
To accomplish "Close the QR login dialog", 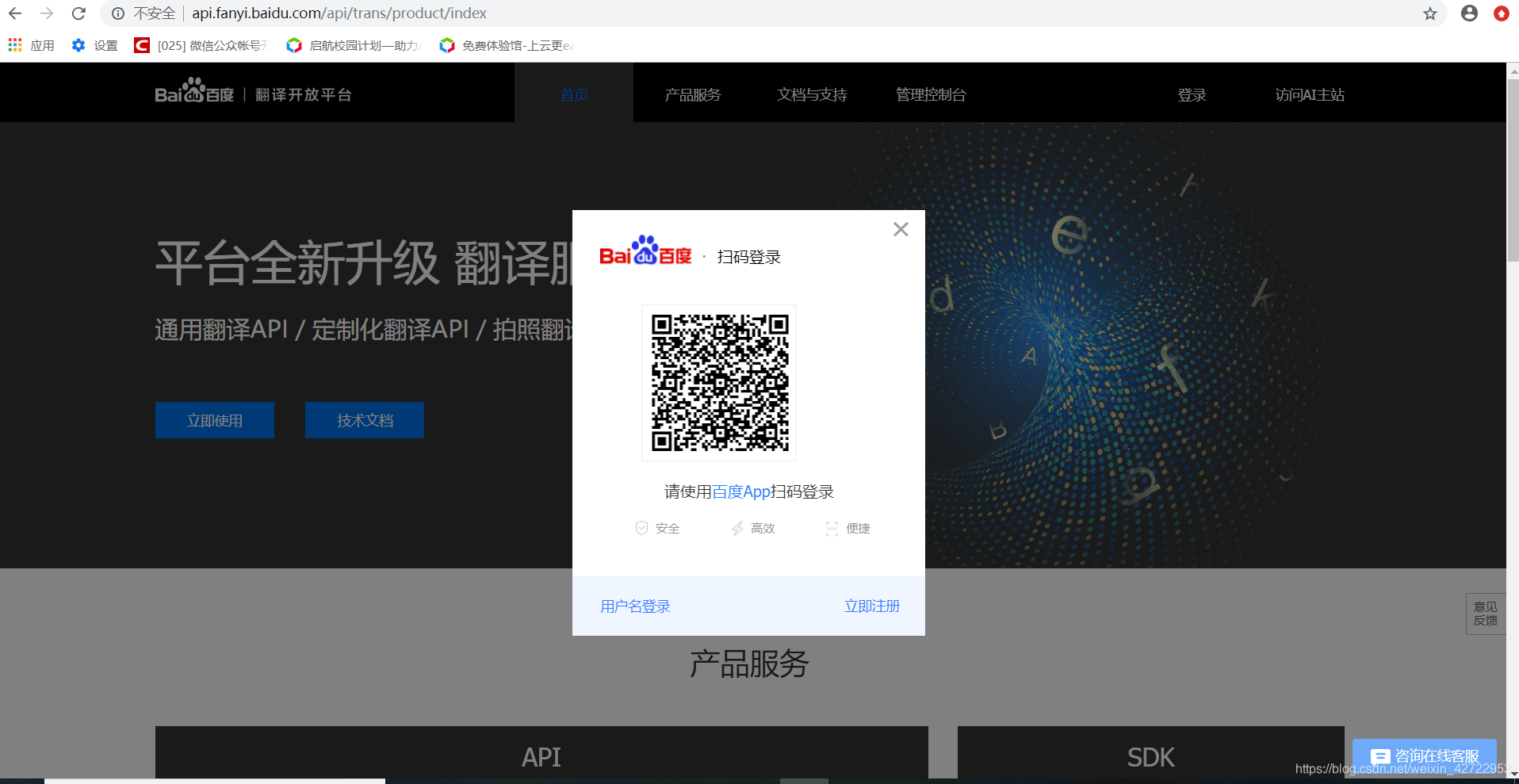I will point(901,229).
